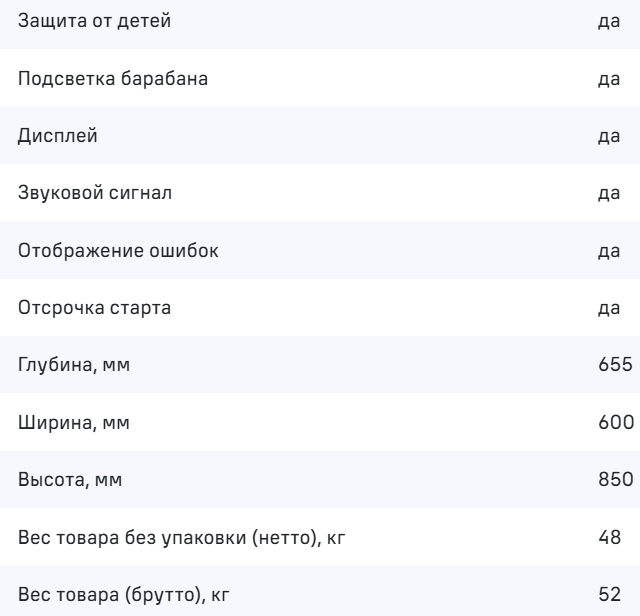Click the "Защита от детей" label
Image resolution: width=640 pixels, height=616 pixels.
click(87, 21)
